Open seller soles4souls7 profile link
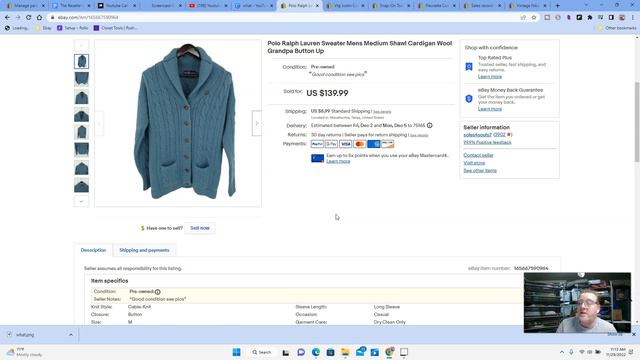The image size is (640, 360). pyautogui.click(x=478, y=135)
